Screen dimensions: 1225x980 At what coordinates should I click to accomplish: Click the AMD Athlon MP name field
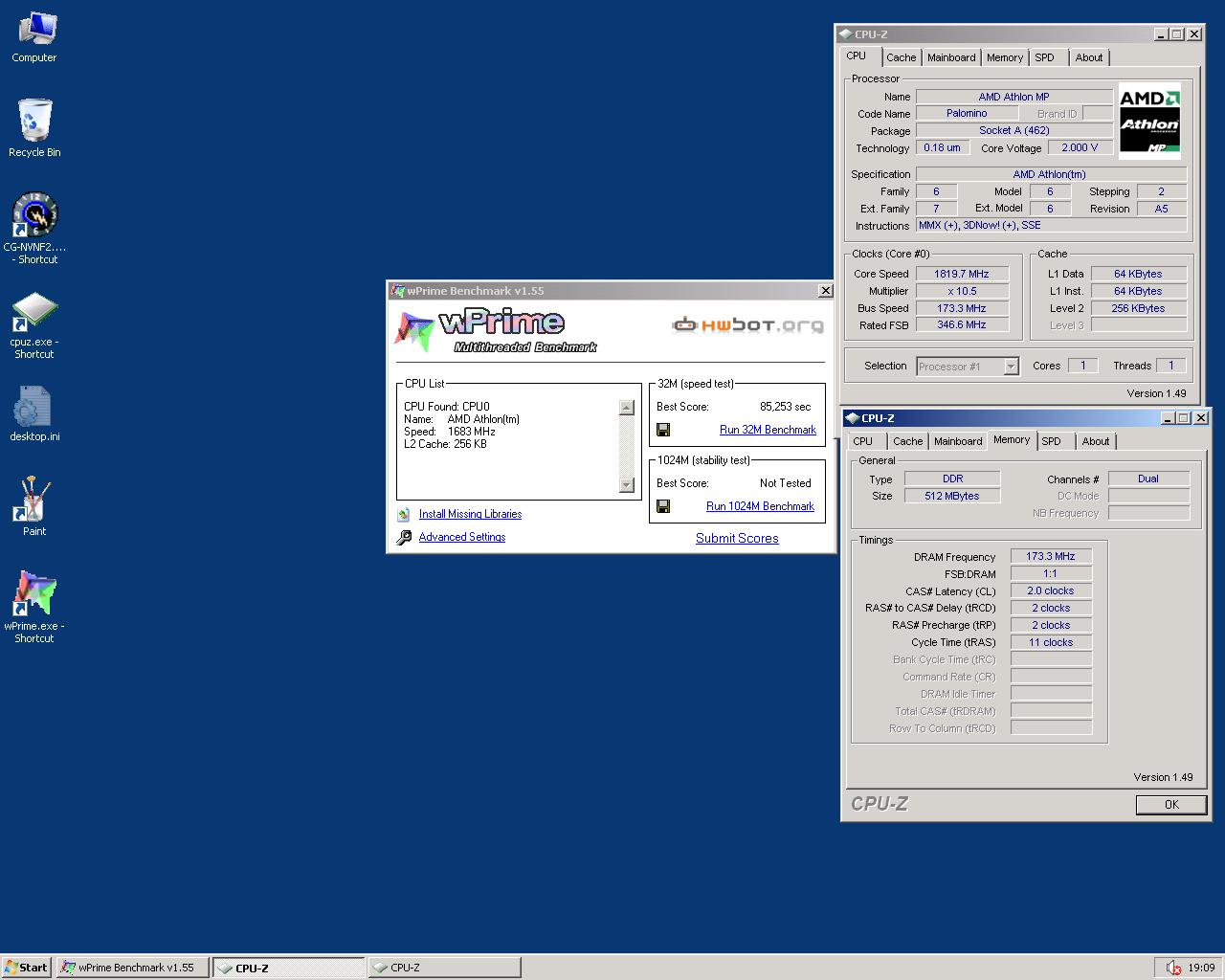tap(1014, 97)
